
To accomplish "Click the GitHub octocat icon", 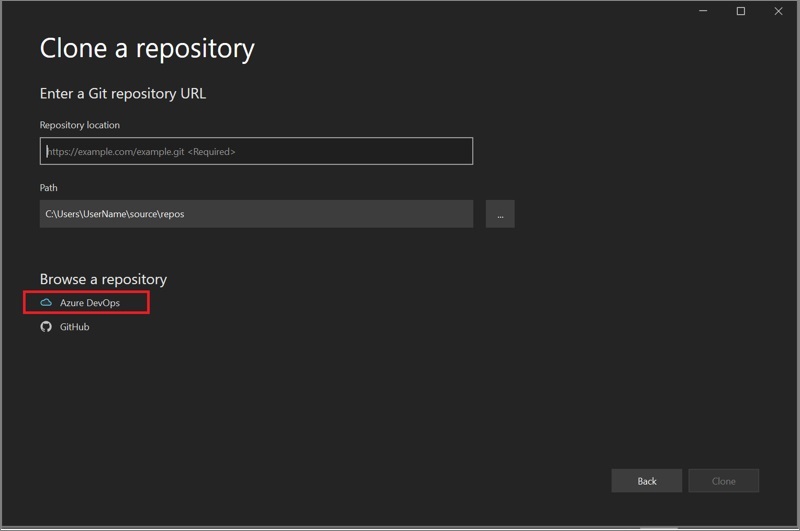I will coord(46,327).
